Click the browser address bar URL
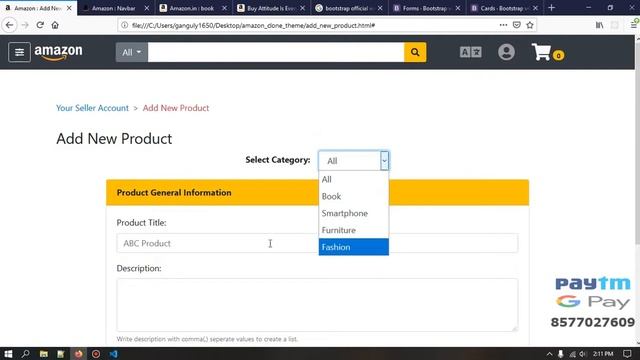 tap(253, 25)
